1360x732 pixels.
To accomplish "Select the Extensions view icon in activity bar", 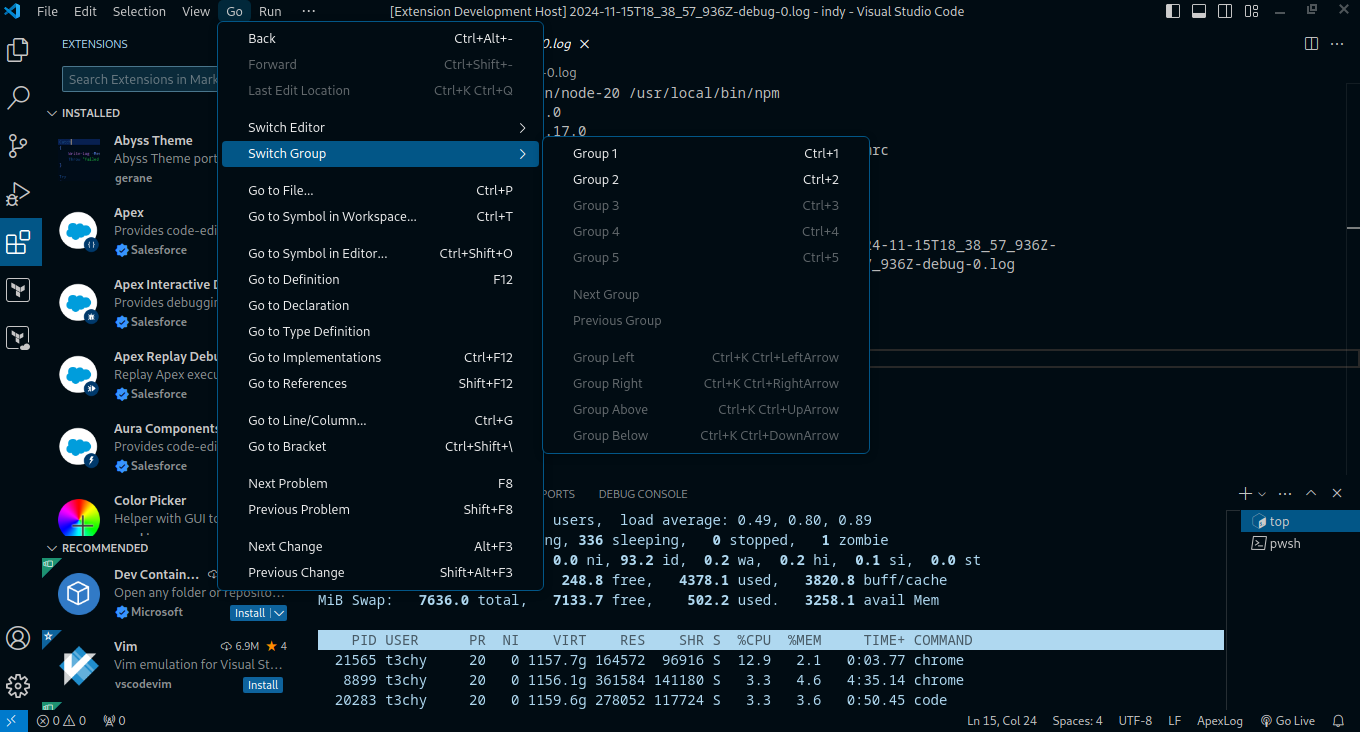I will click(18, 242).
